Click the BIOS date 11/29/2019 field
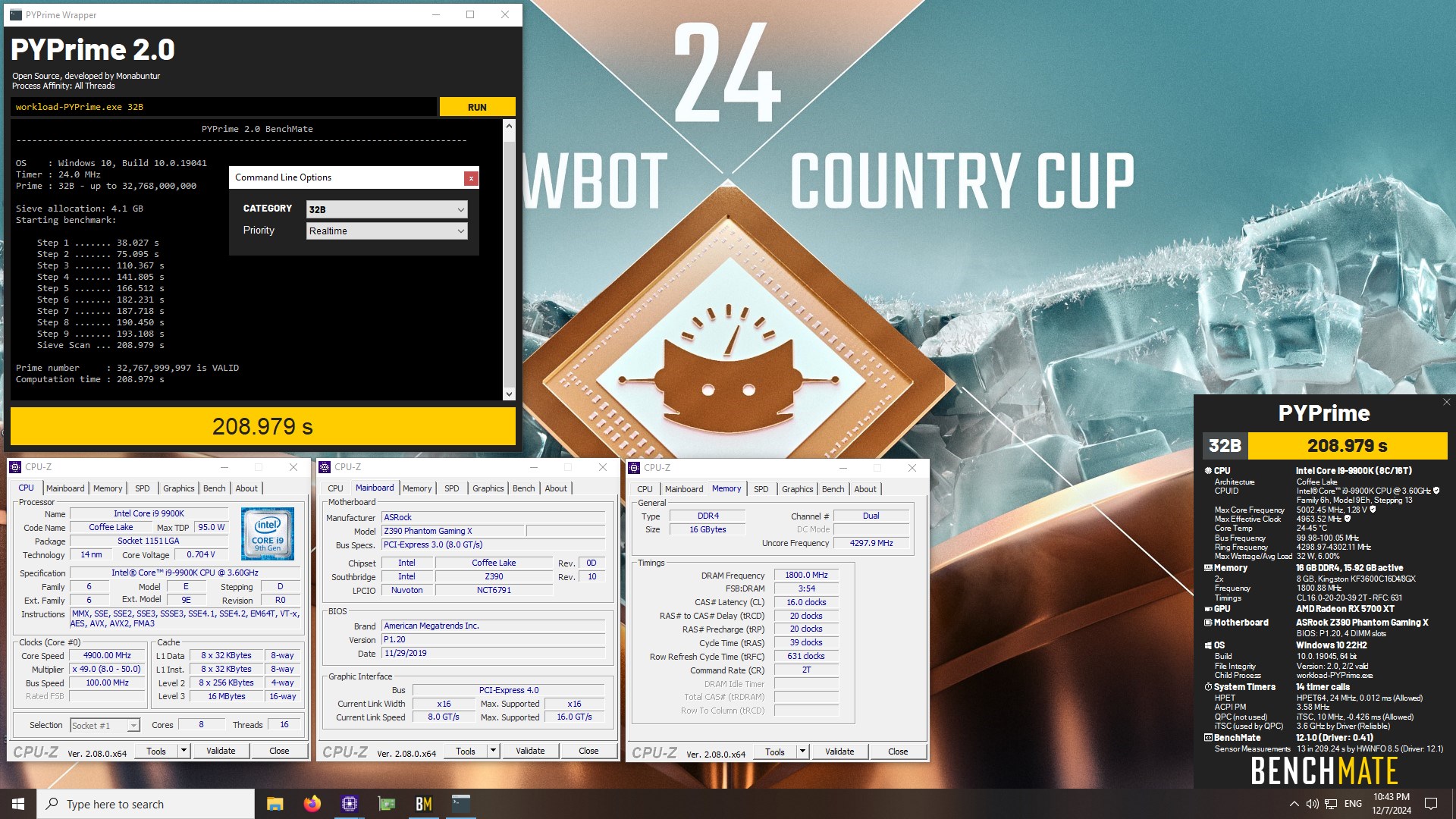The width and height of the screenshot is (1456, 819). coord(493,653)
